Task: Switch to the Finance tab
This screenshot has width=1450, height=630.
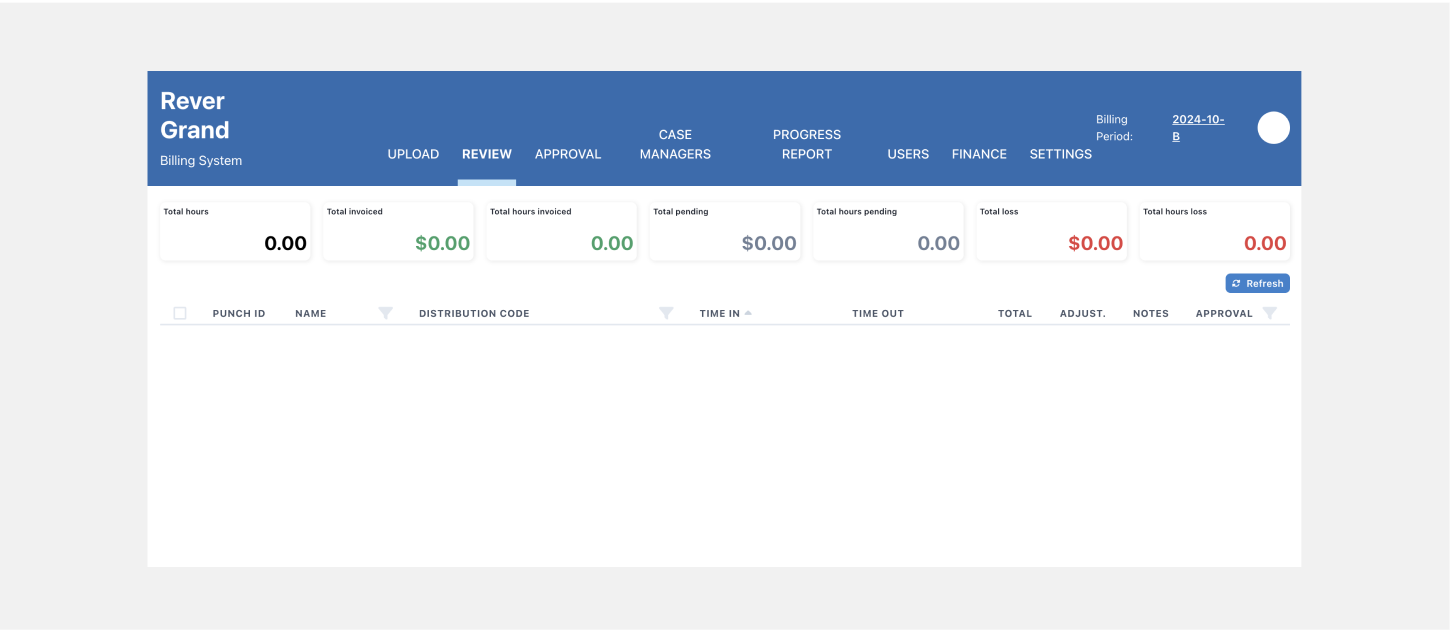Action: (979, 154)
